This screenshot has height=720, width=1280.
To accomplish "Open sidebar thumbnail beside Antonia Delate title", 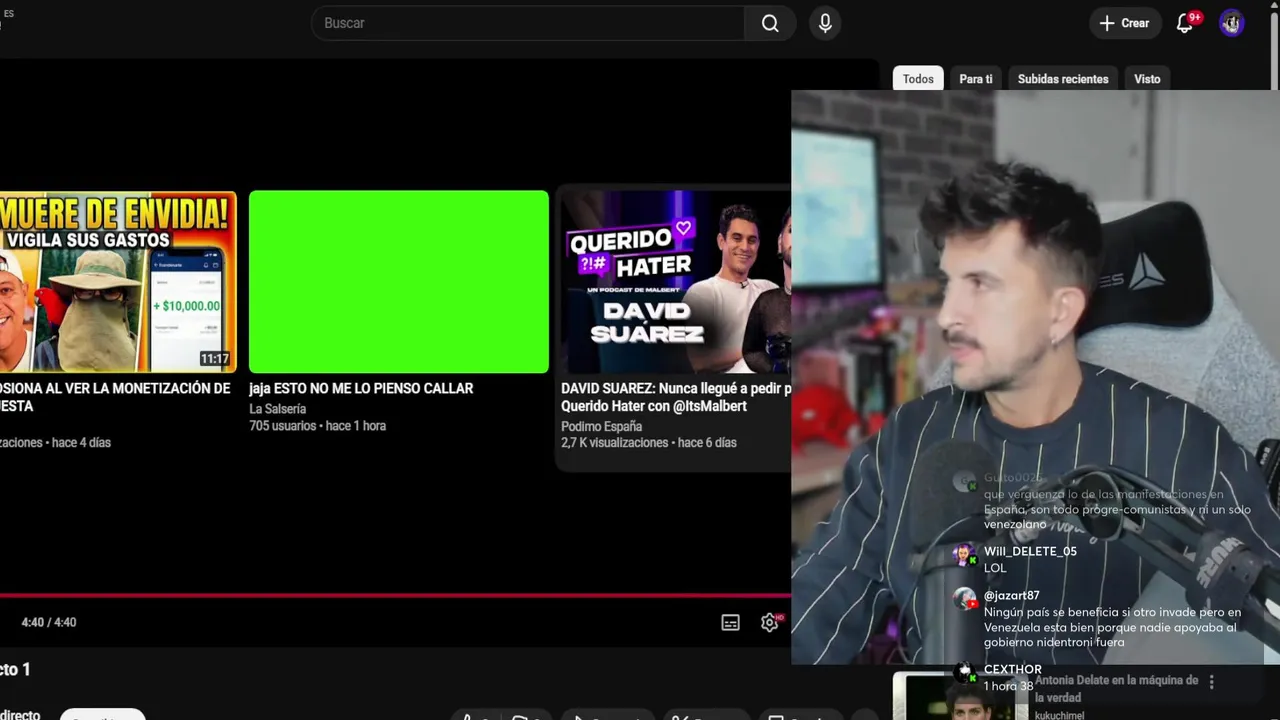I will 960,696.
